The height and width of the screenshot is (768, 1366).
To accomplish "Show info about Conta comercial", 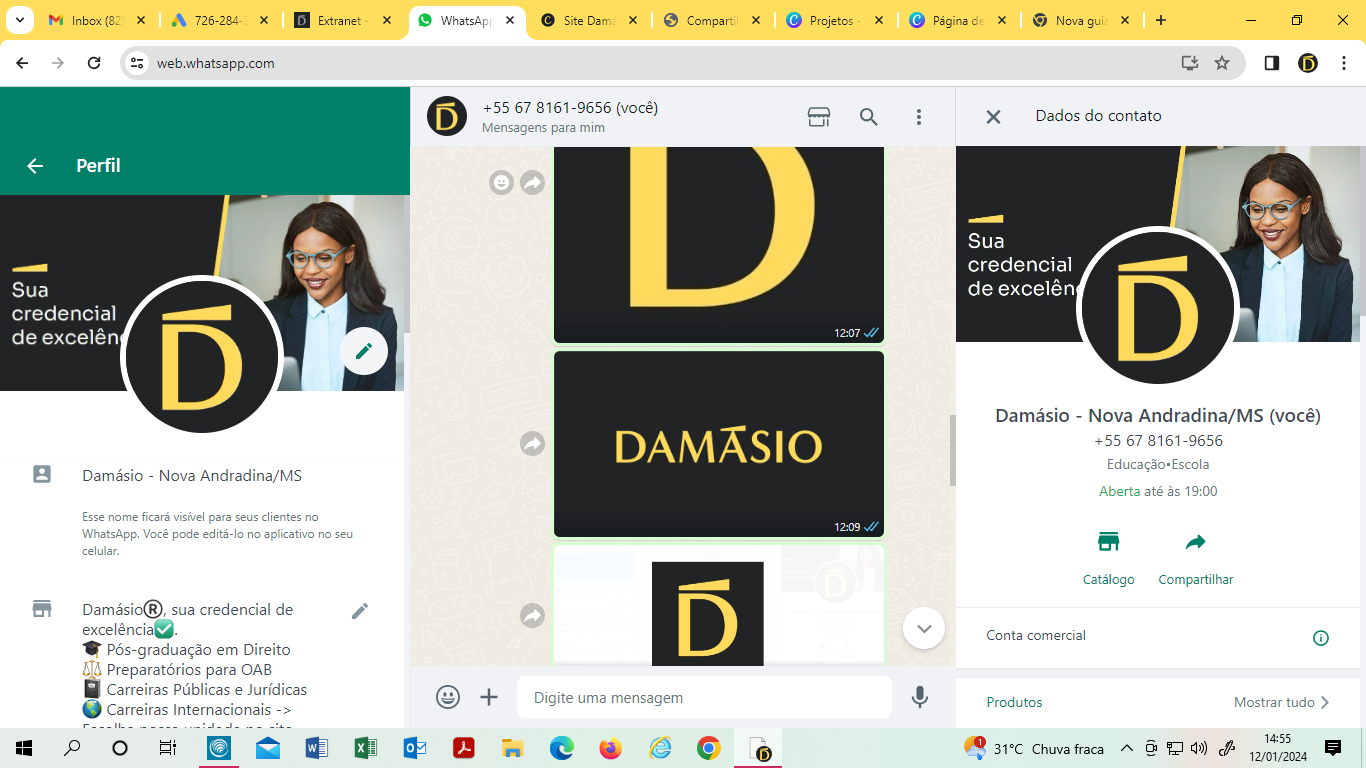I will coord(1321,638).
